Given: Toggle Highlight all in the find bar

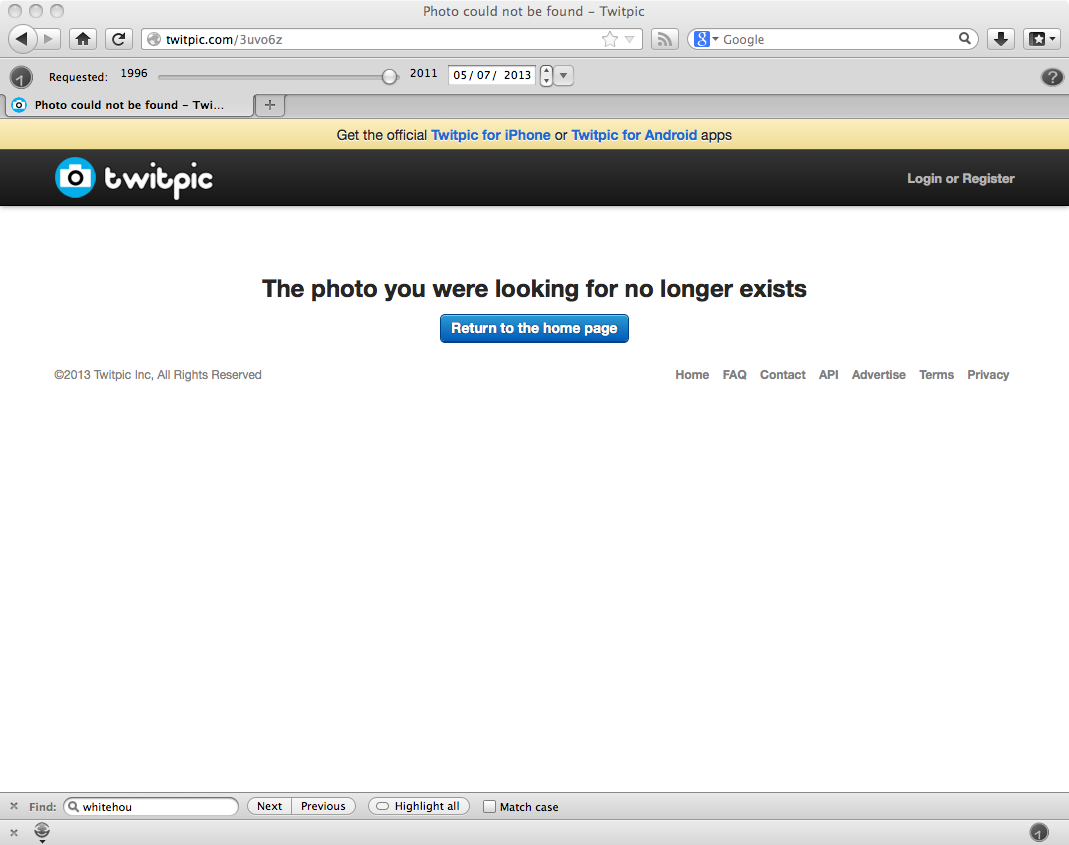Looking at the screenshot, I should (x=419, y=806).
